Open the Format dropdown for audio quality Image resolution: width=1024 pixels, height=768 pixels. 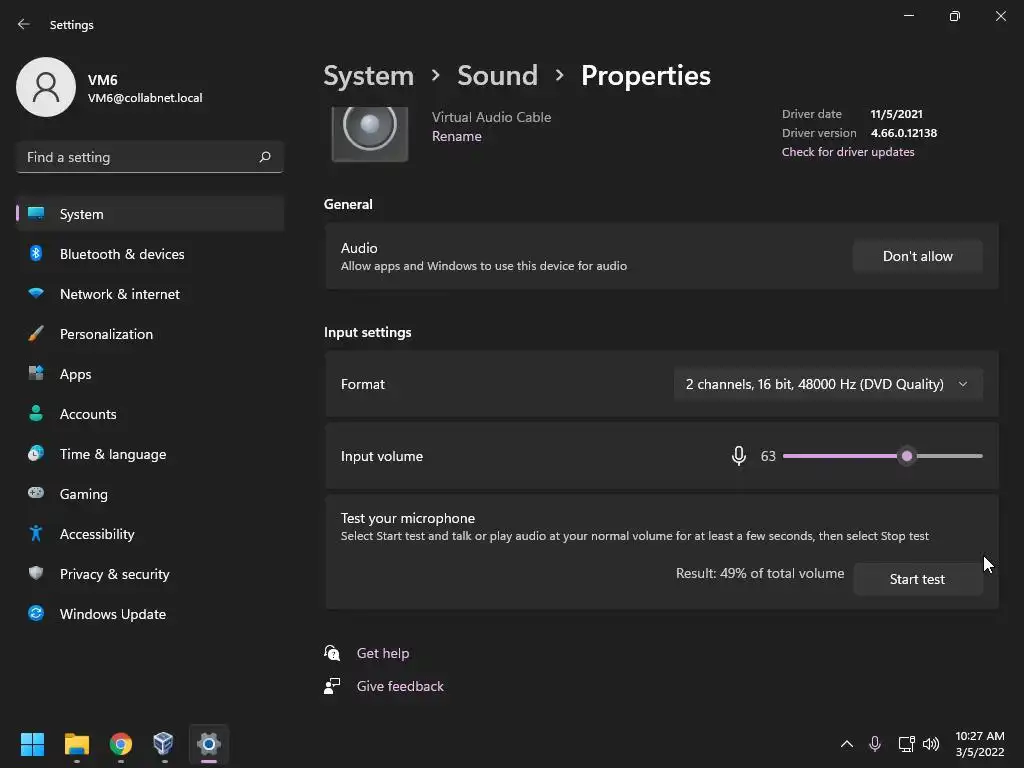click(x=827, y=384)
